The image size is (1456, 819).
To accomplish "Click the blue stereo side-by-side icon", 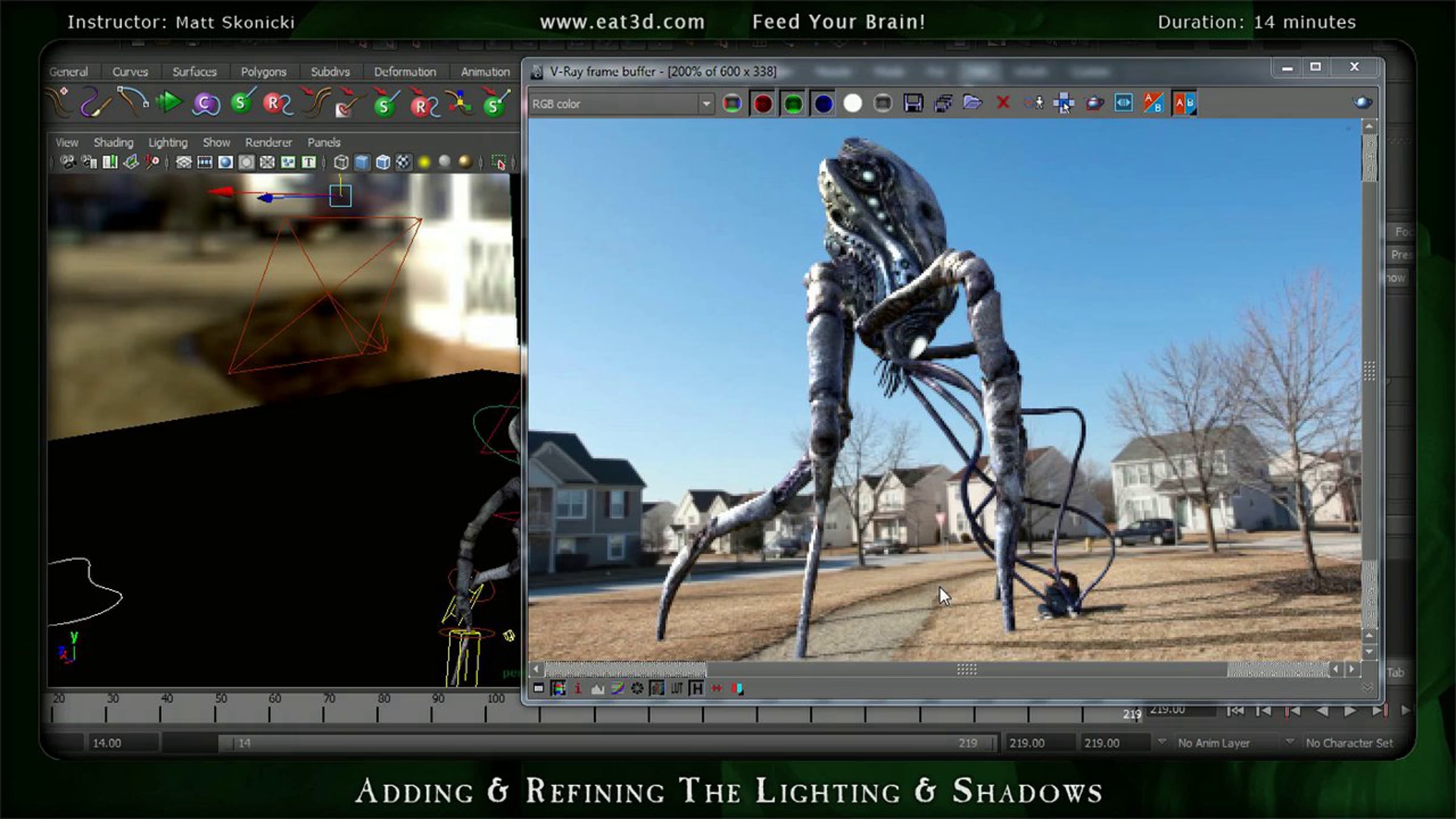I will point(1124,104).
